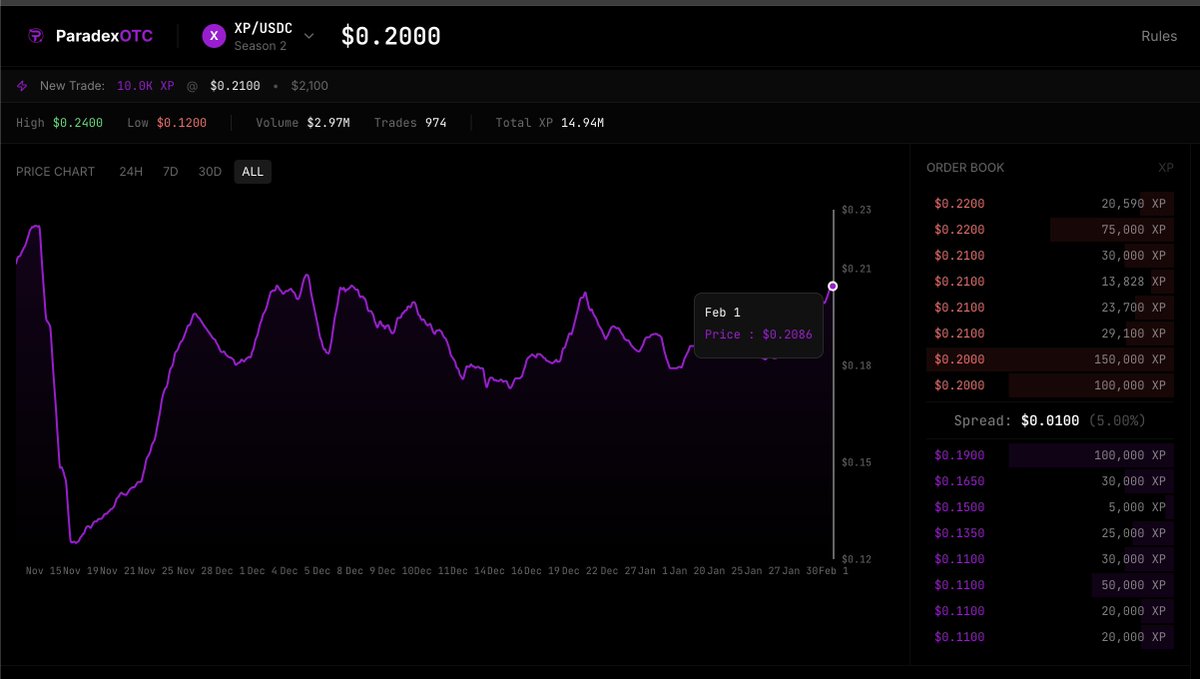Click the $0.2000 current price header

[x=391, y=36]
